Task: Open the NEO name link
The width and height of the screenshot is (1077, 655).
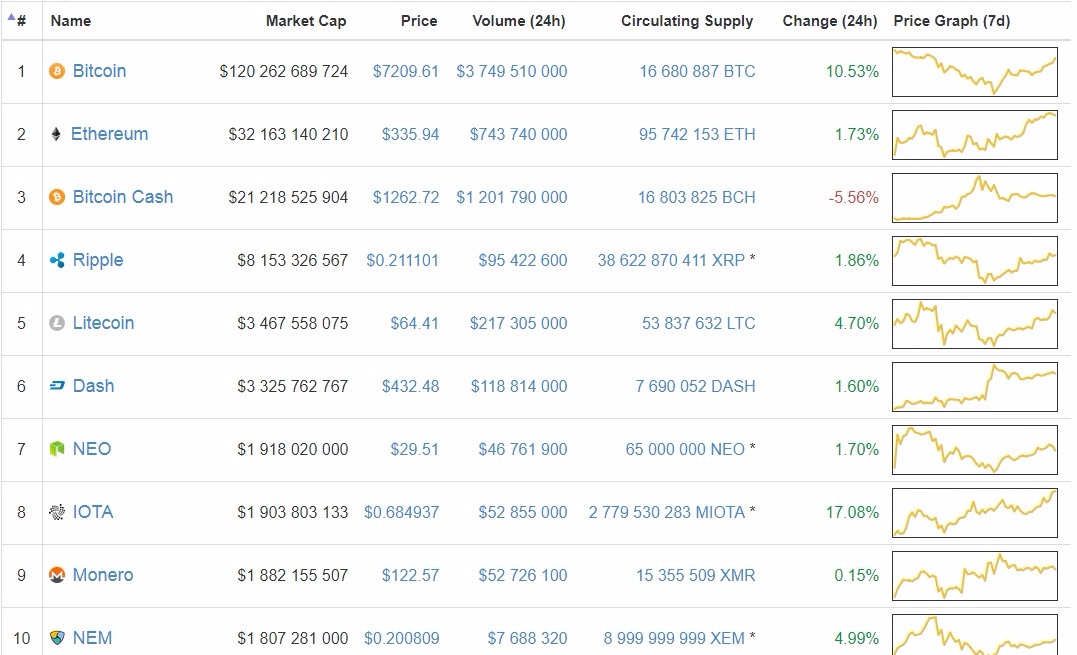Action: pos(92,449)
